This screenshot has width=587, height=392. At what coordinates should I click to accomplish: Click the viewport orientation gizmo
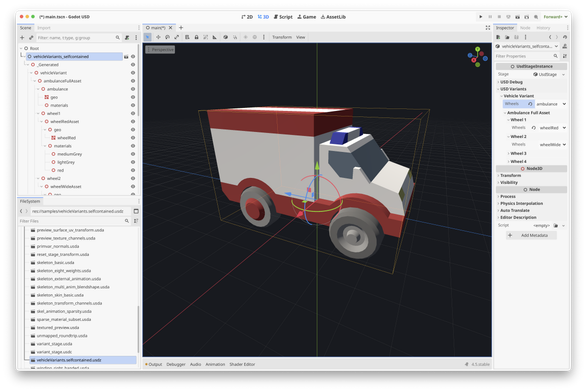point(477,57)
